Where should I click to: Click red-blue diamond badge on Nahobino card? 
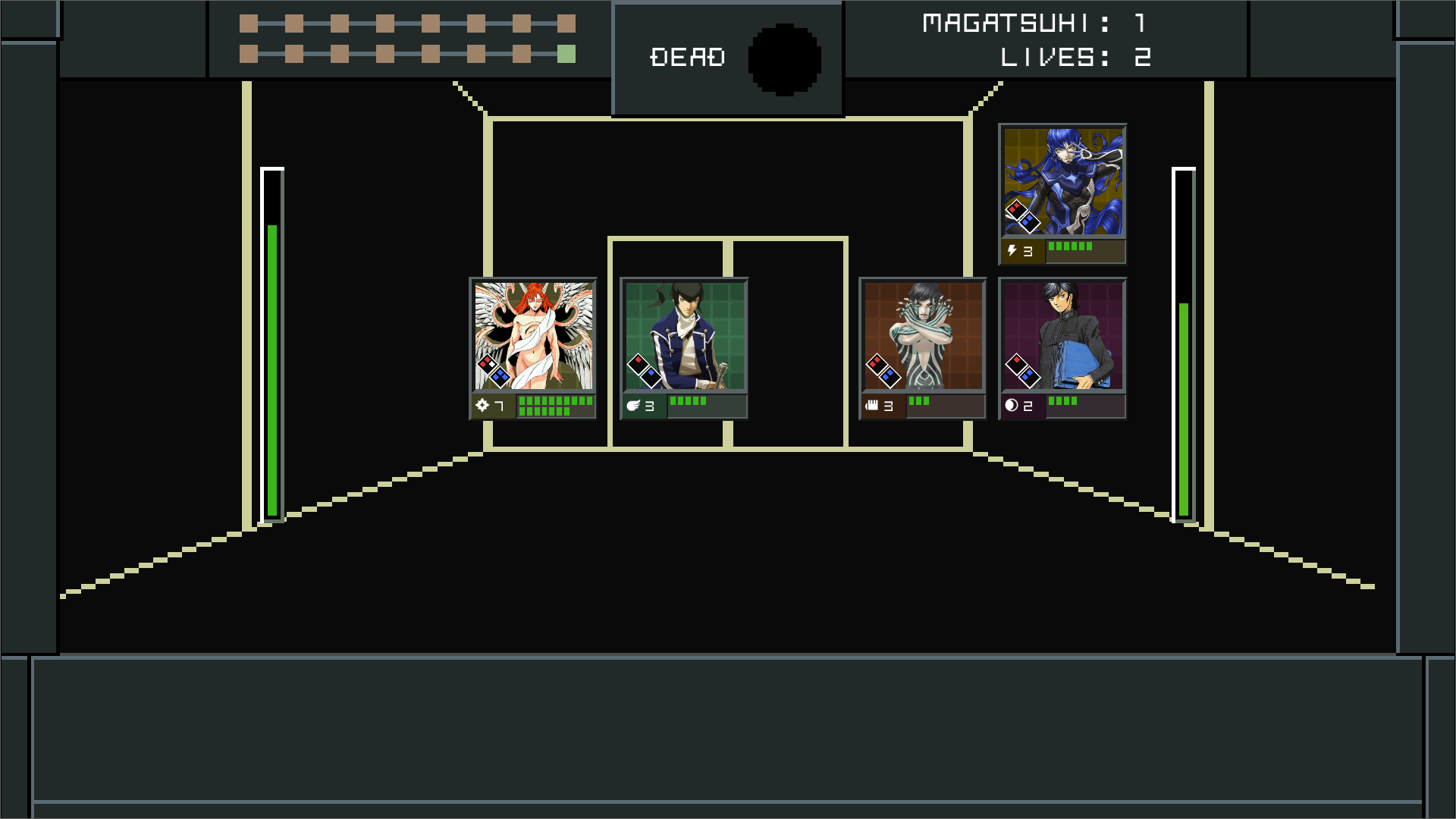tap(1023, 216)
